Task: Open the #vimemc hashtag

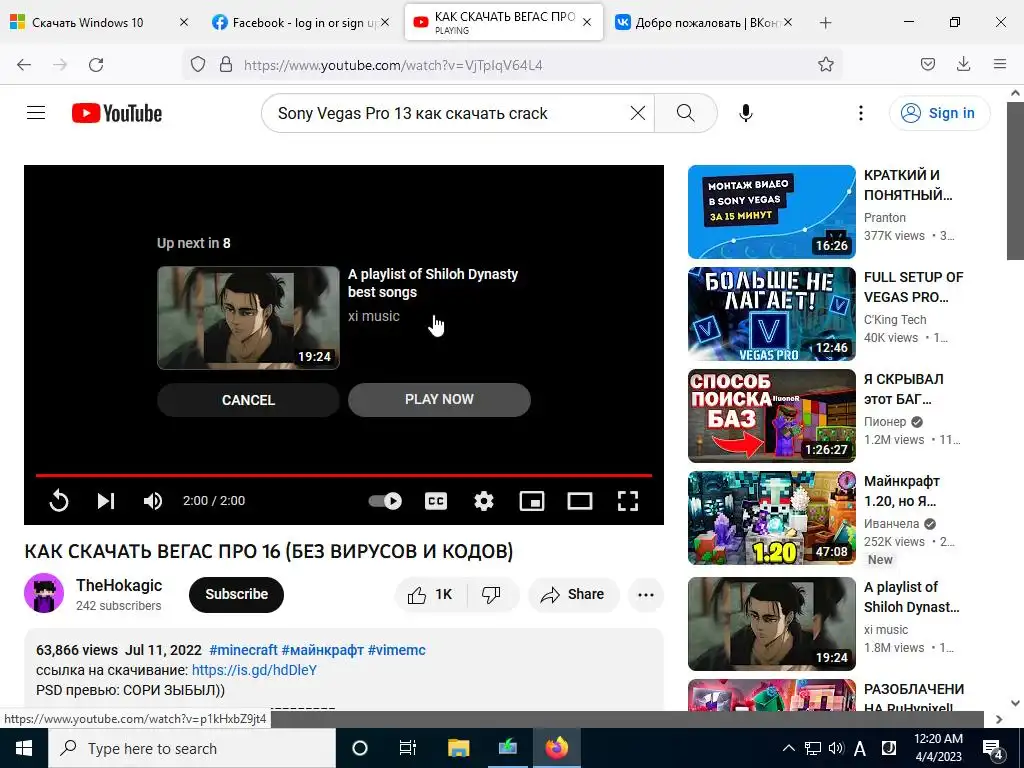Action: pyautogui.click(x=396, y=650)
